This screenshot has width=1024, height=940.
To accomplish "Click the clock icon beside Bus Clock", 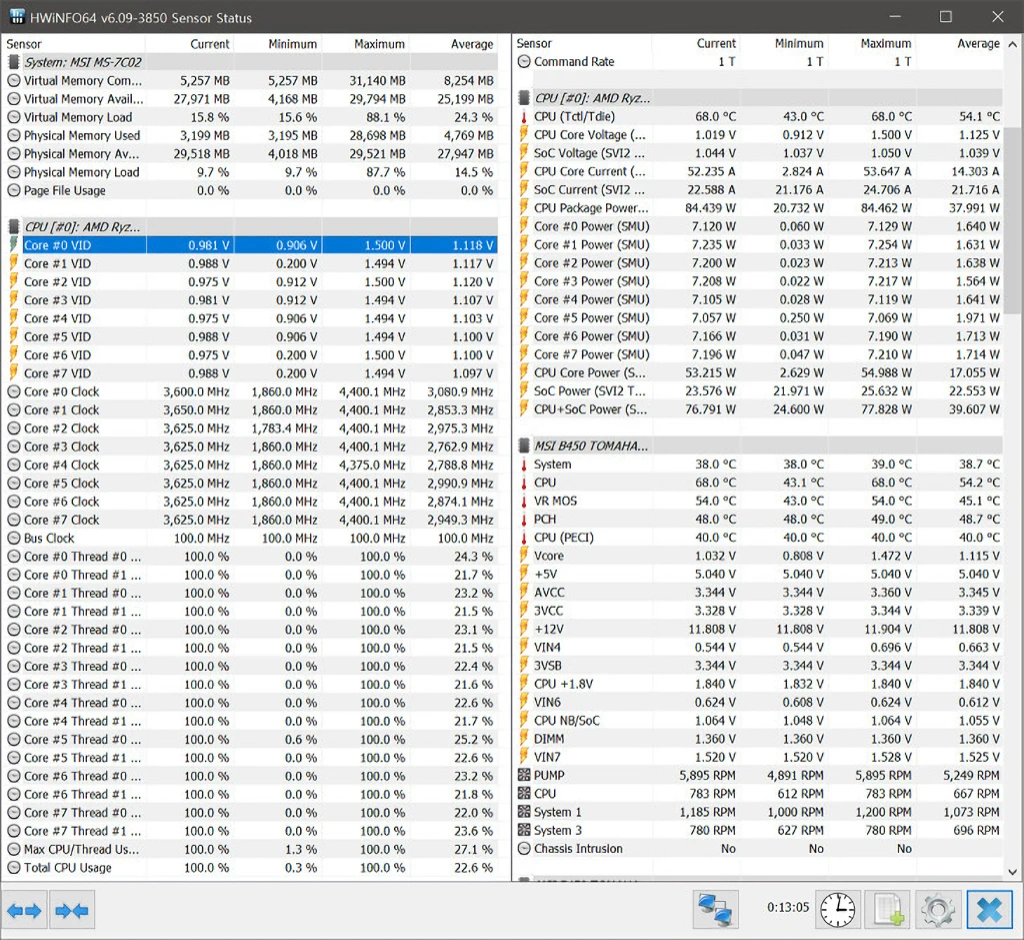I will point(14,539).
